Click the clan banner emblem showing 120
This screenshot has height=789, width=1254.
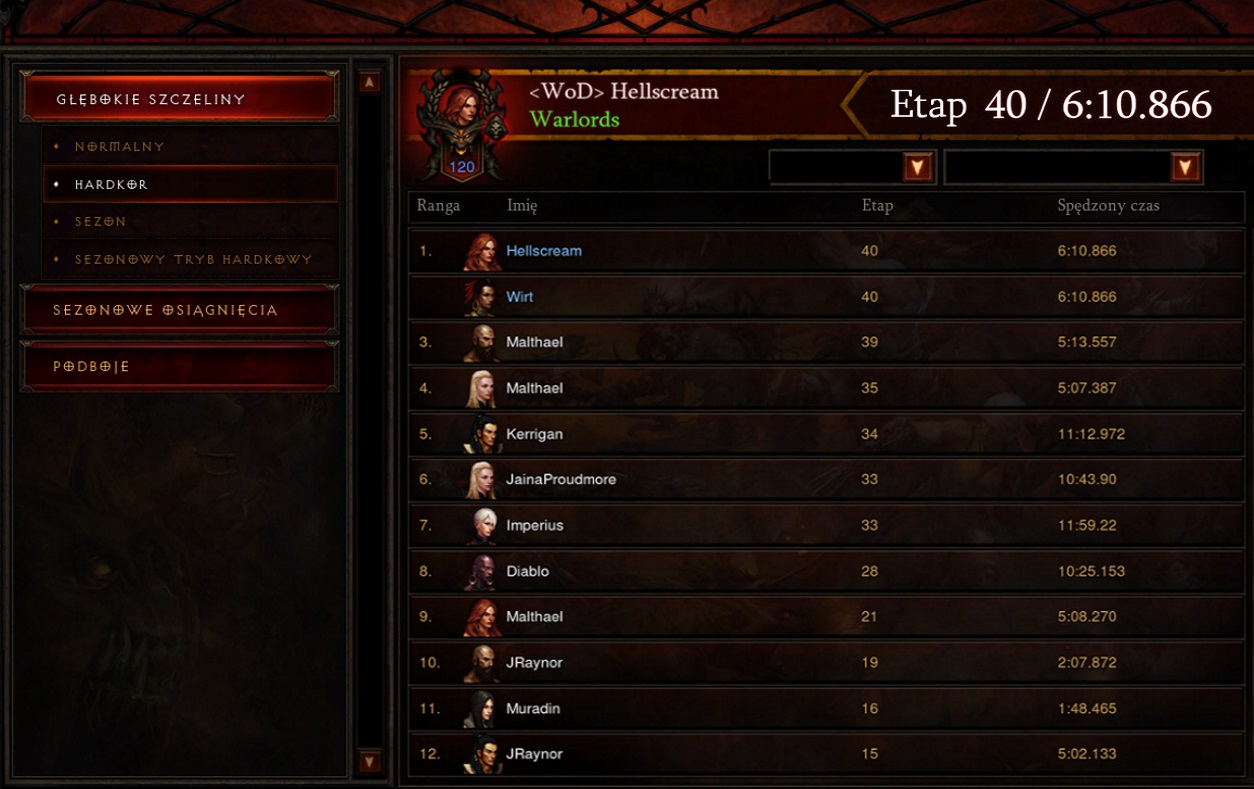click(461, 124)
